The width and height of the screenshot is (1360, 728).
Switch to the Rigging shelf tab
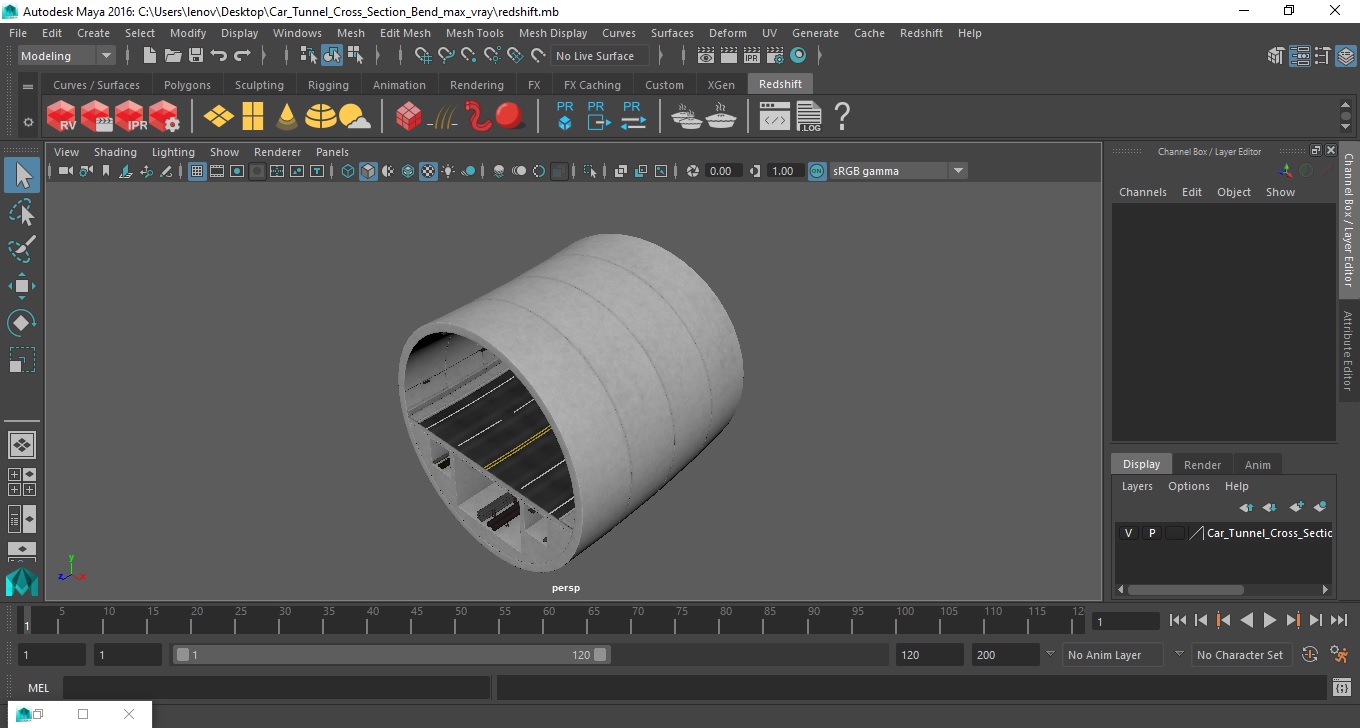(328, 85)
